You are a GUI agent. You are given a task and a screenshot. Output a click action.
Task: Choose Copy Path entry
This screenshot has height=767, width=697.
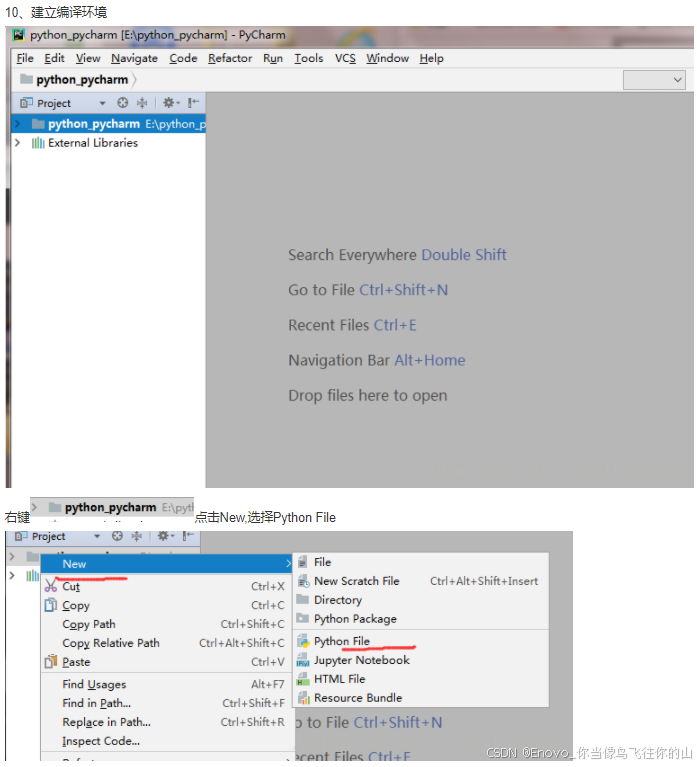(166, 624)
